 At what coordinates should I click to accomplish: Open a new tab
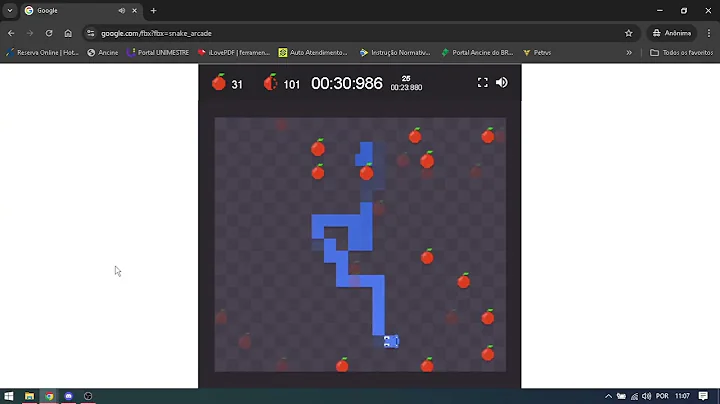[153, 11]
